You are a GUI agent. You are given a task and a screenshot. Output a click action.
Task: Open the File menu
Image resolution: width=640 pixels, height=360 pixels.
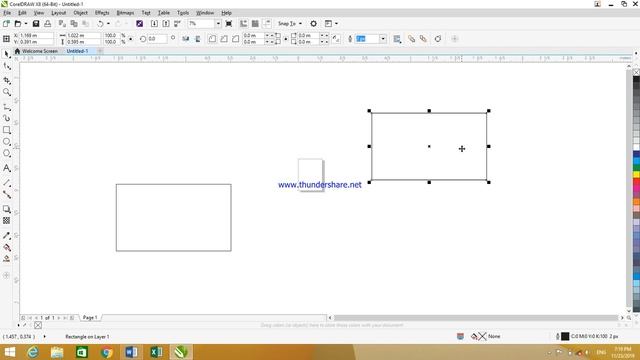click(x=7, y=13)
